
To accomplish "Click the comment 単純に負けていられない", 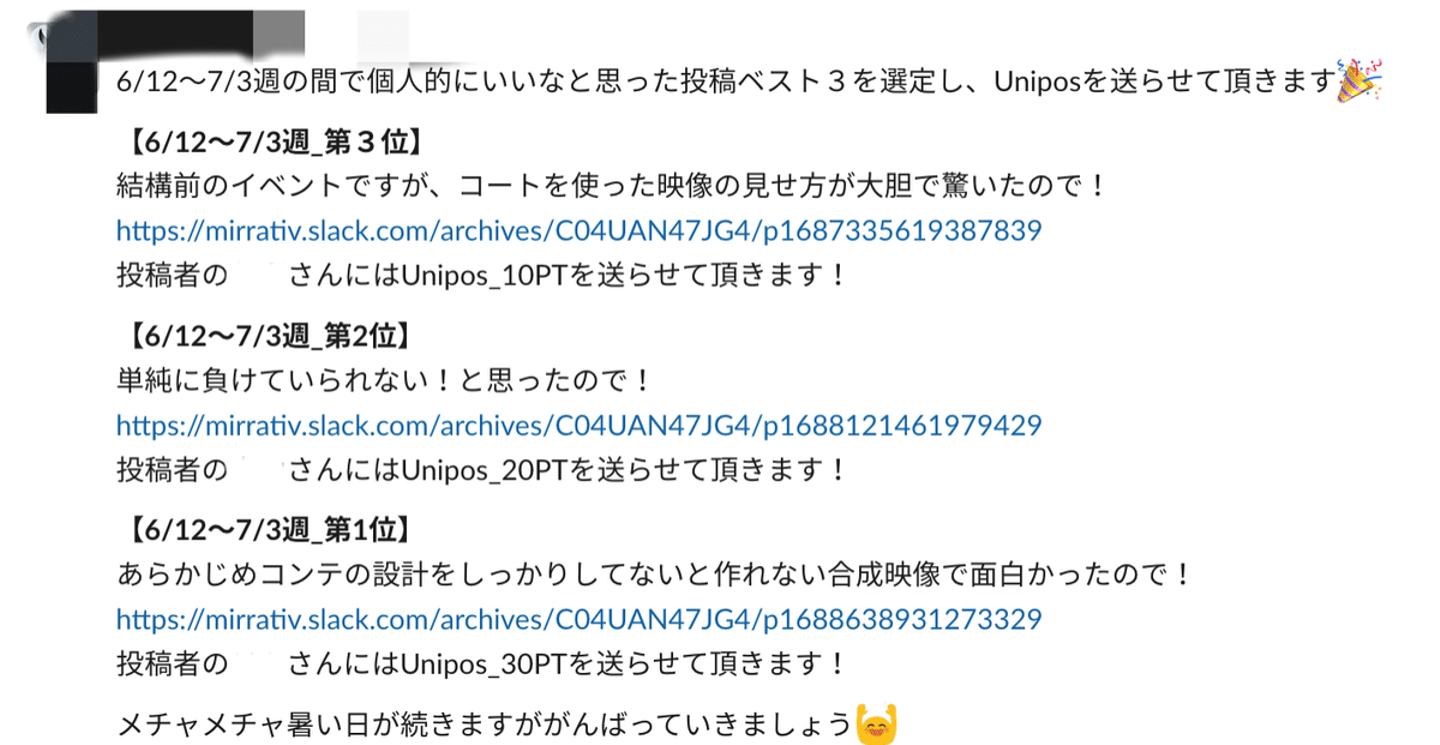I will point(384,381).
